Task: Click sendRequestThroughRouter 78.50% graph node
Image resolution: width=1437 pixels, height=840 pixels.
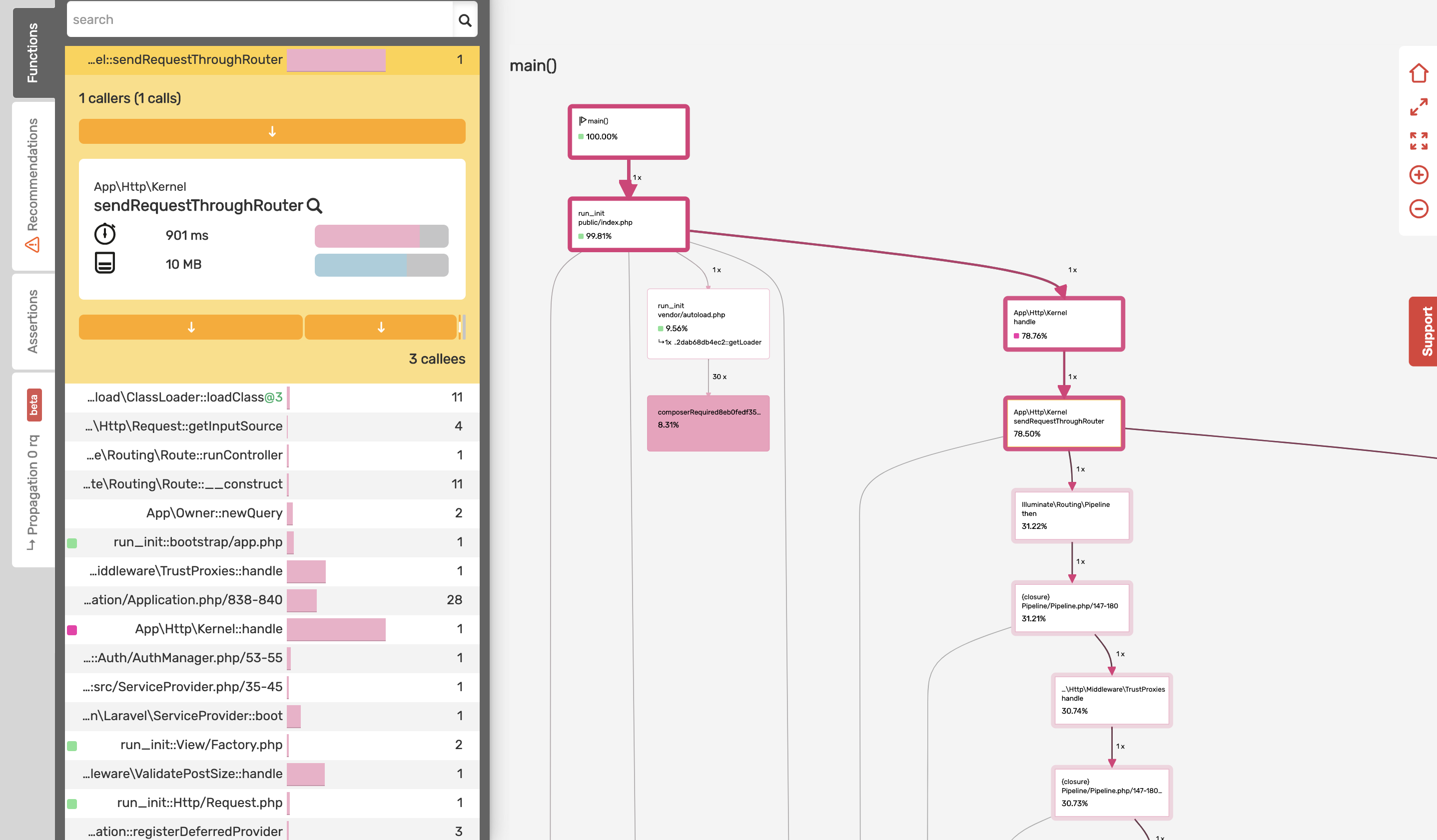Action: point(1064,423)
